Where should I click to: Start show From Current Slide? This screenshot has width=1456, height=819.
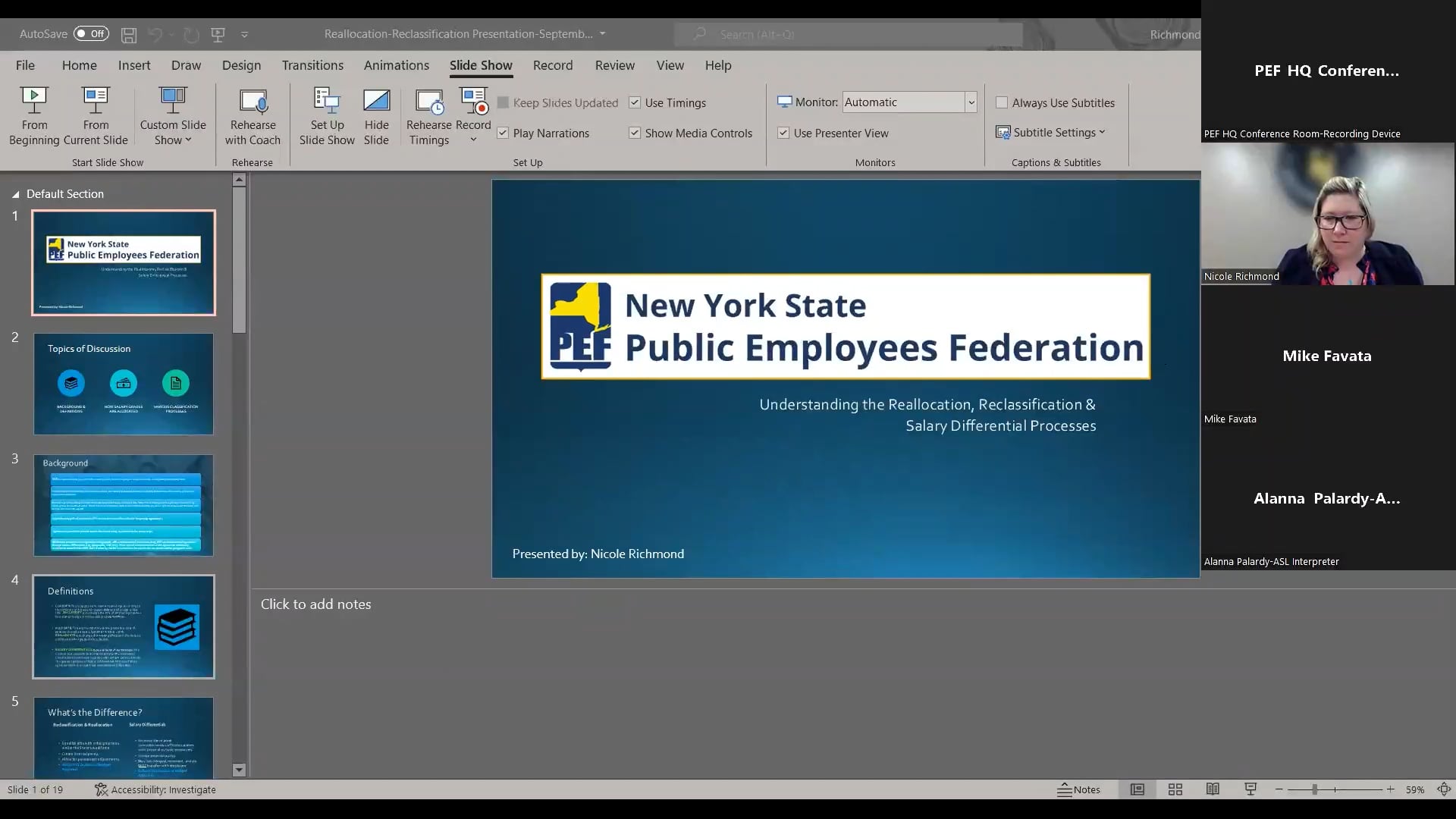pos(96,115)
